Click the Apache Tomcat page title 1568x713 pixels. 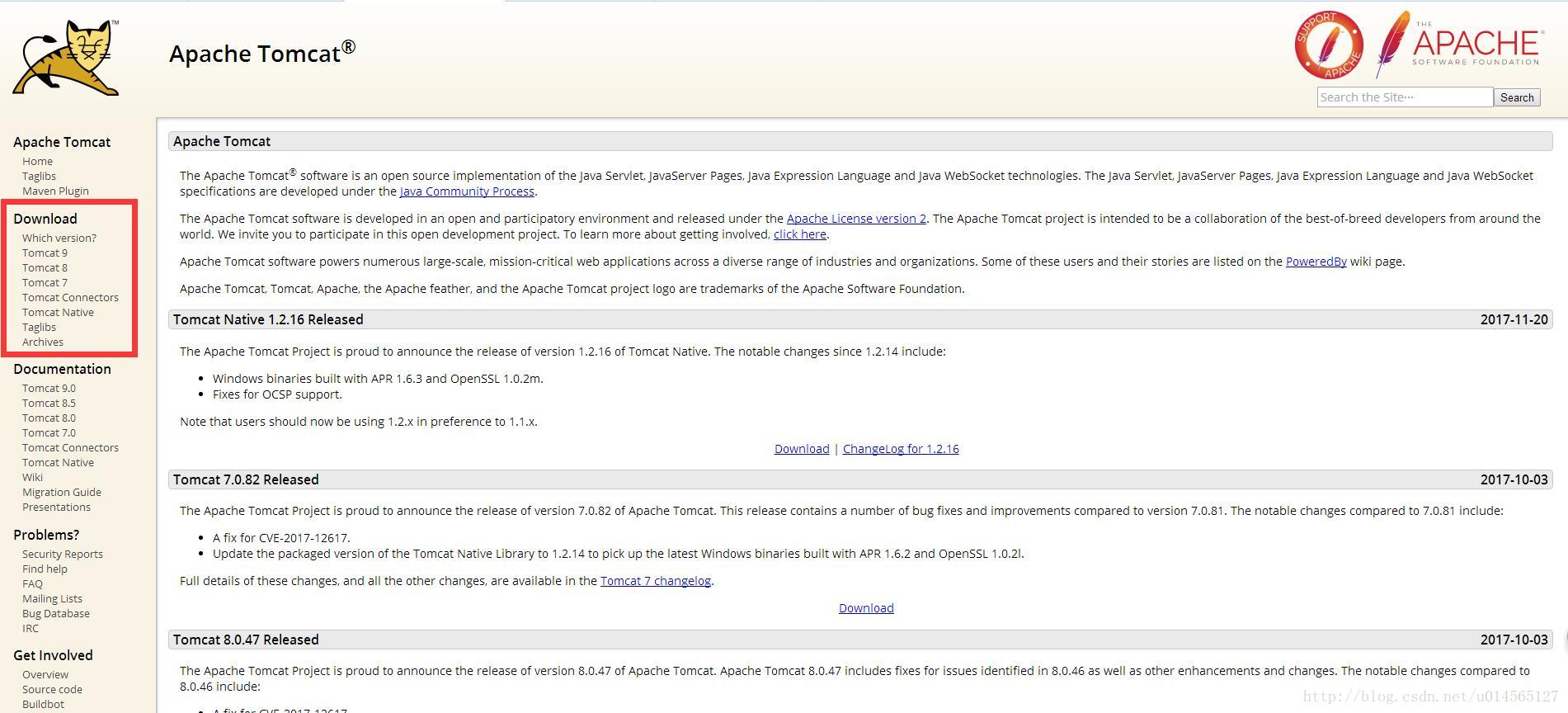tap(262, 53)
